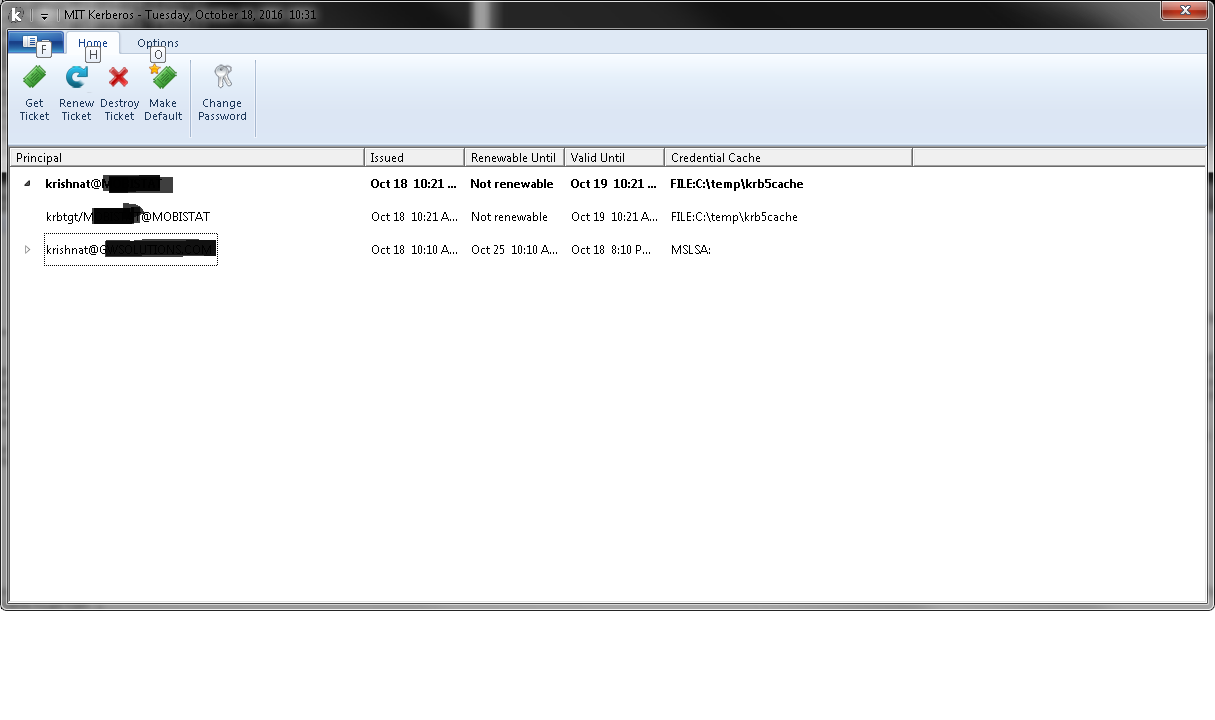Open the quick access toolbar dropdown arrow
The width and height of the screenshot is (1215, 720).
[44, 15]
